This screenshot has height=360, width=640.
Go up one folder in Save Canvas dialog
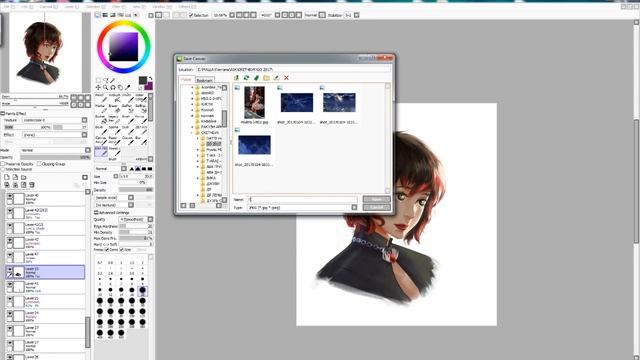click(x=236, y=78)
